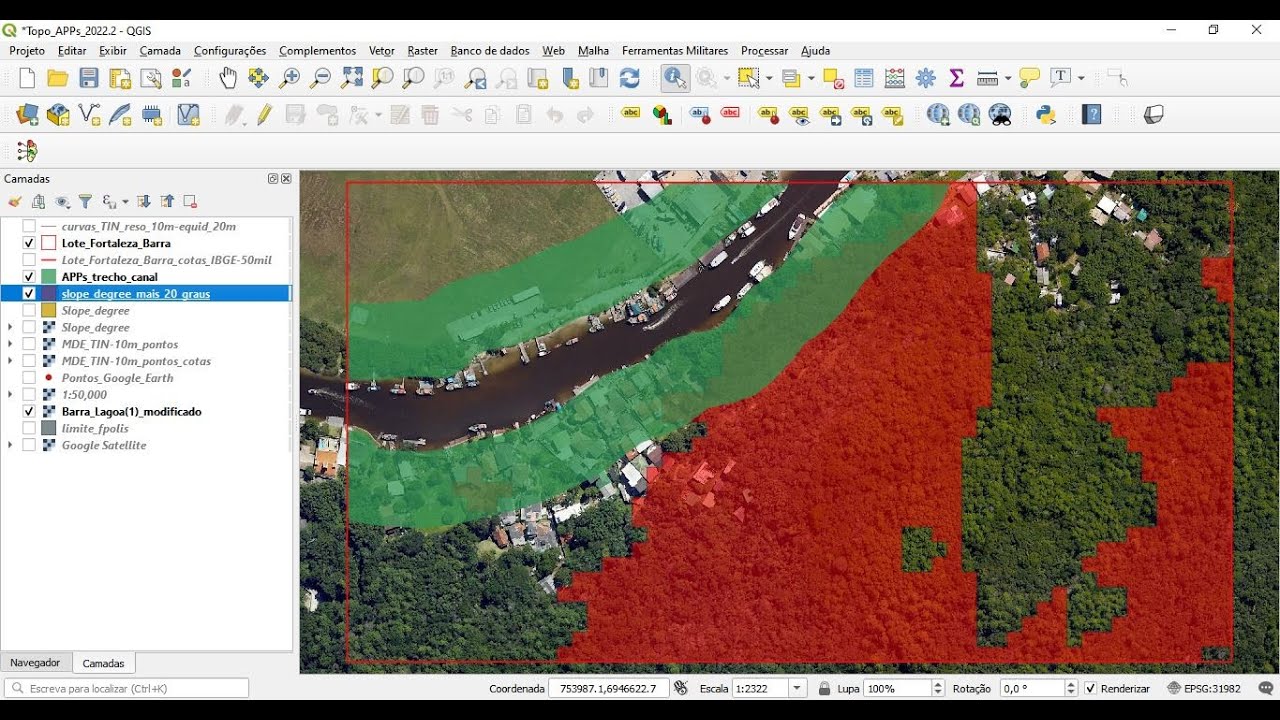
Task: Open the Data Source Manager icon
Action: click(x=27, y=115)
